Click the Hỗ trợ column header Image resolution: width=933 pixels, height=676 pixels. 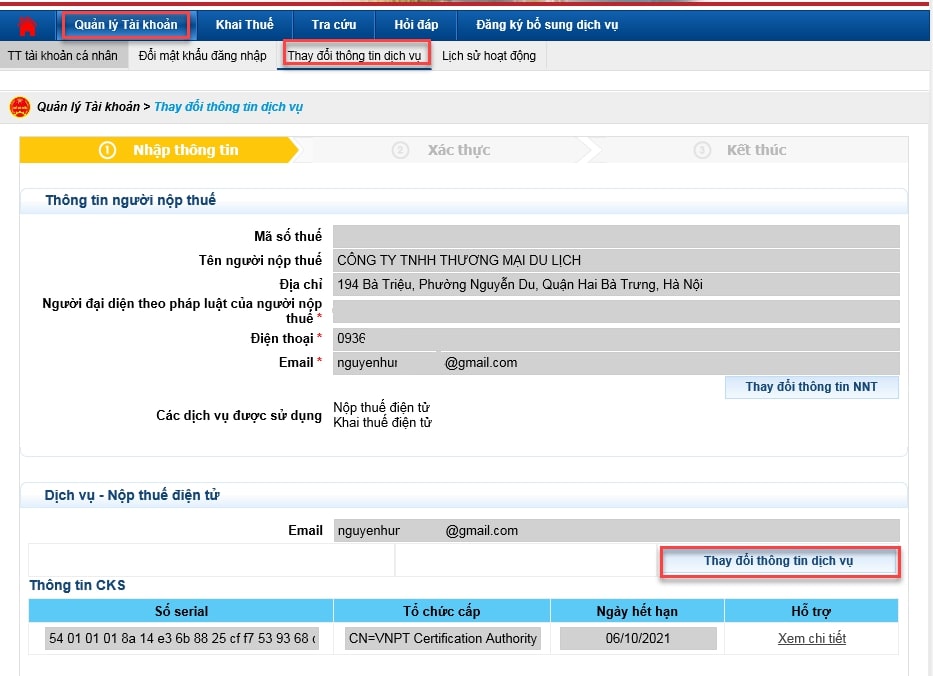[812, 611]
